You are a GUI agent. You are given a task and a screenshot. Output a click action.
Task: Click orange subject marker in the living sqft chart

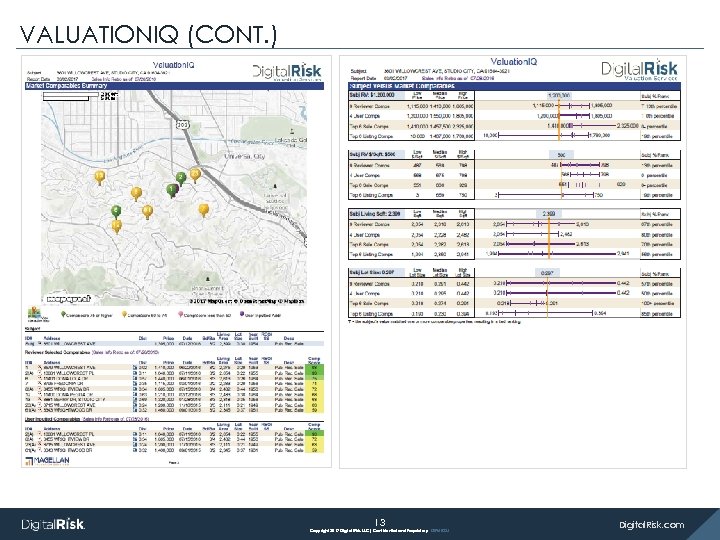[549, 238]
